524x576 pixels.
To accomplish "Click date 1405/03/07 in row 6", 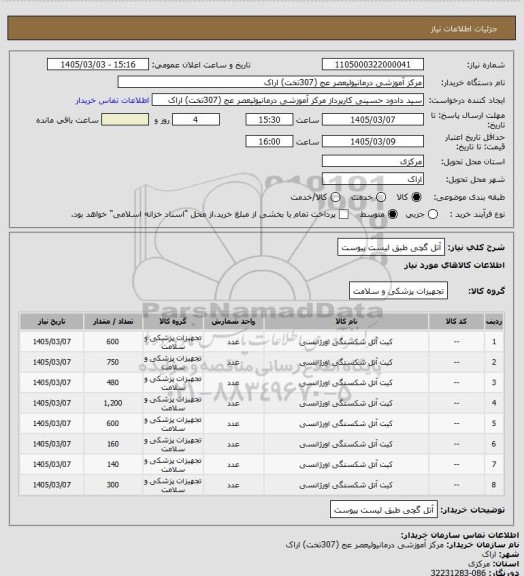I will [x=52, y=444].
